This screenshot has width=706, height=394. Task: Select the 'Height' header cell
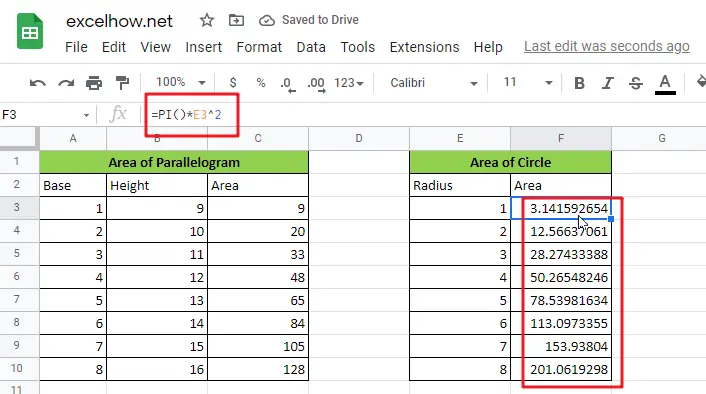coord(157,185)
